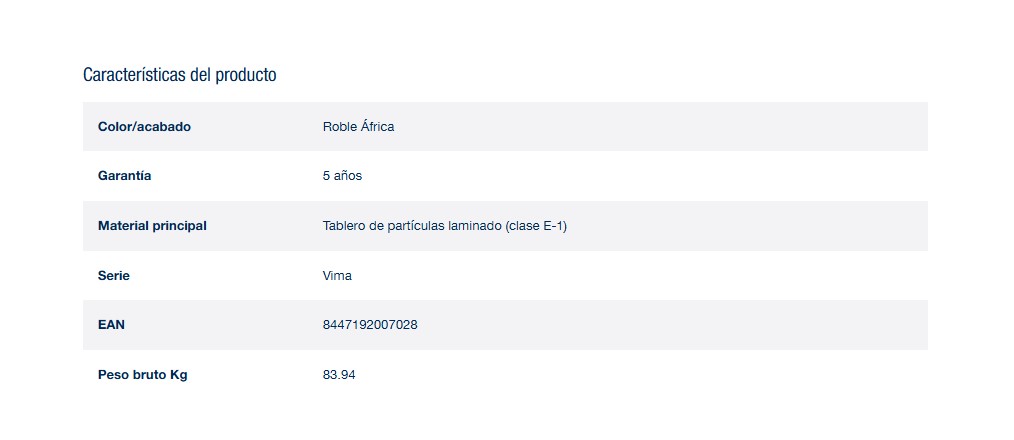Click the gross weight value 83.94

[x=339, y=375]
